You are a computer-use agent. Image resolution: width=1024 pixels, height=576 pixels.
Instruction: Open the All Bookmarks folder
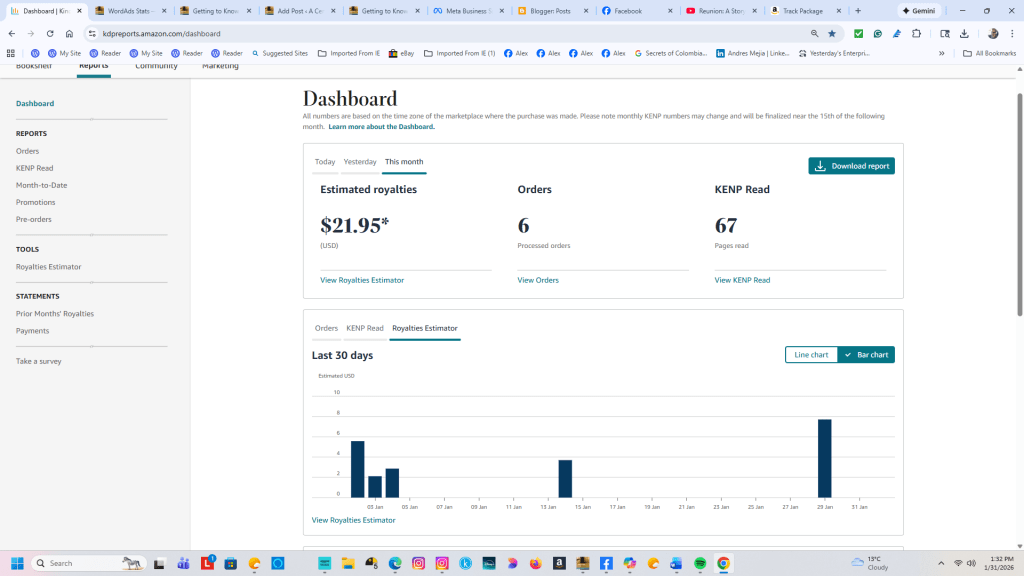989,53
